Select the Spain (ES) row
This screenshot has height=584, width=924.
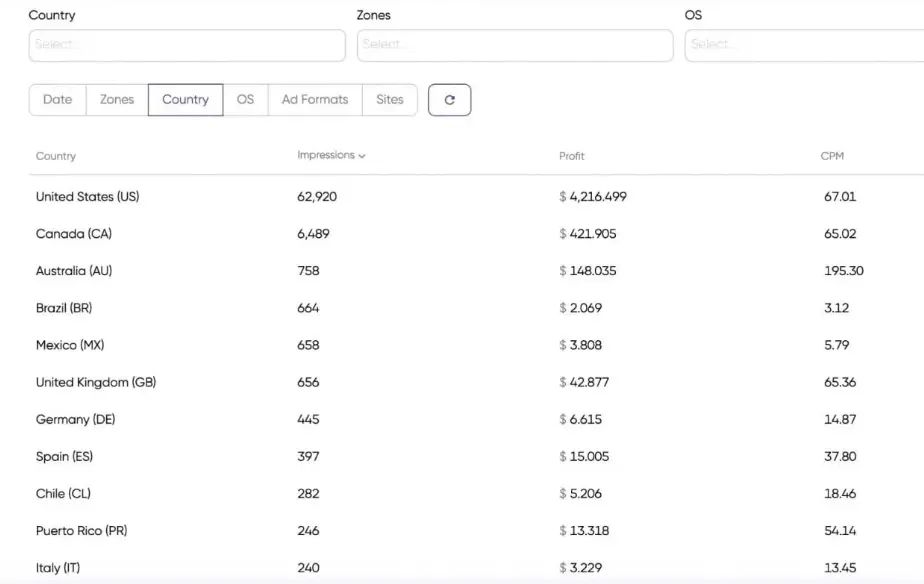tap(476, 457)
